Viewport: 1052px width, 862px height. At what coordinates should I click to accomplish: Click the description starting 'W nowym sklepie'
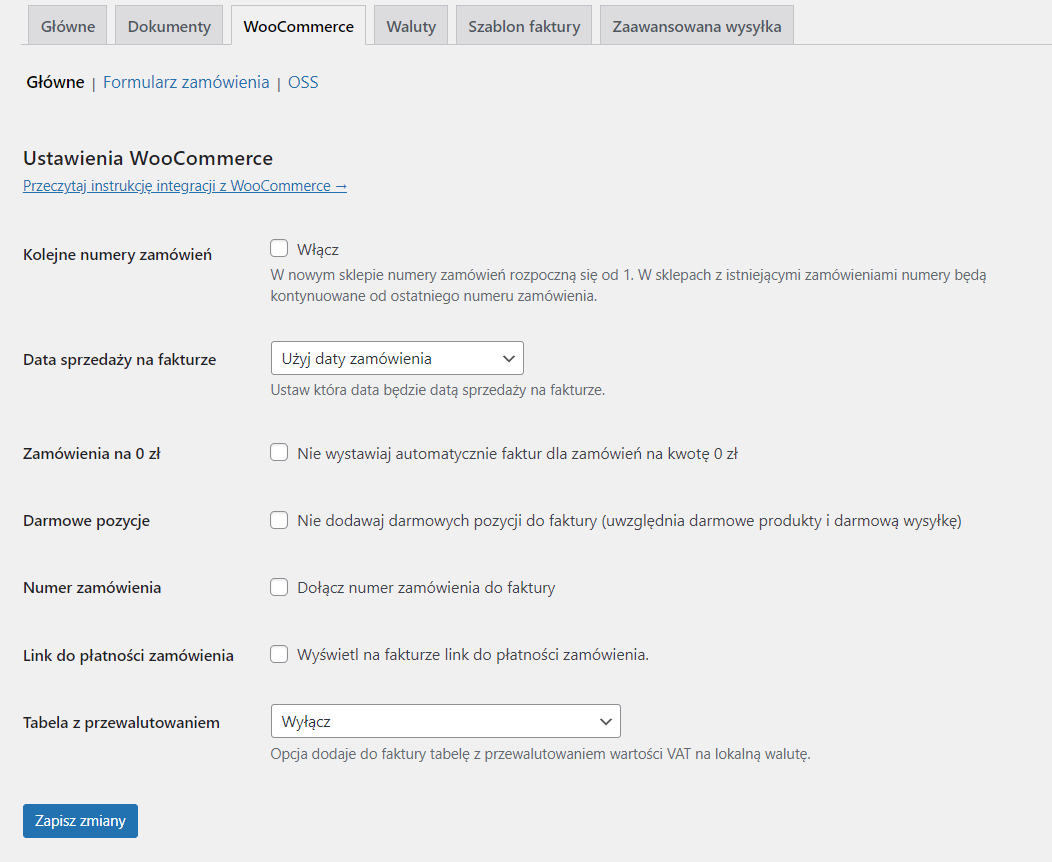[628, 285]
